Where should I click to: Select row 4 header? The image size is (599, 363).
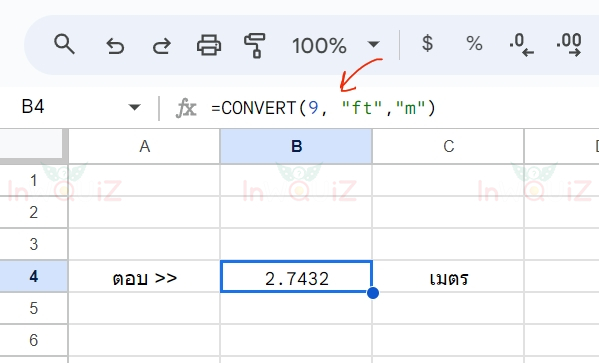pos(34,276)
